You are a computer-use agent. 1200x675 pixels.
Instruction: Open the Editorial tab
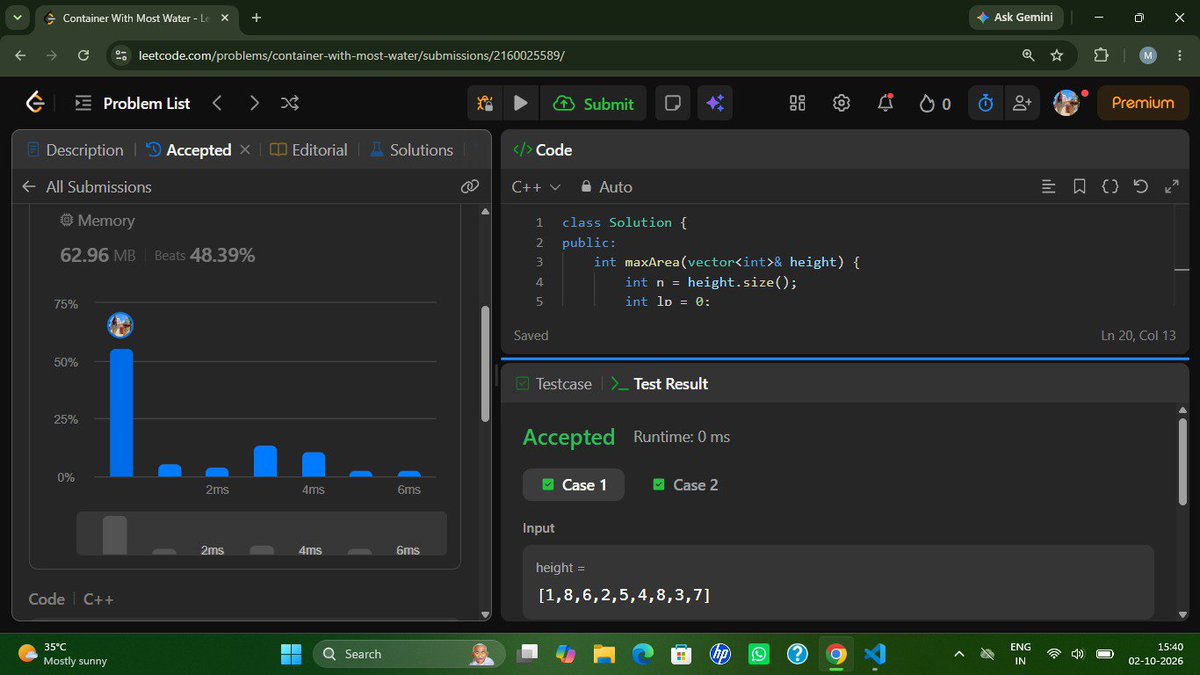[309, 150]
